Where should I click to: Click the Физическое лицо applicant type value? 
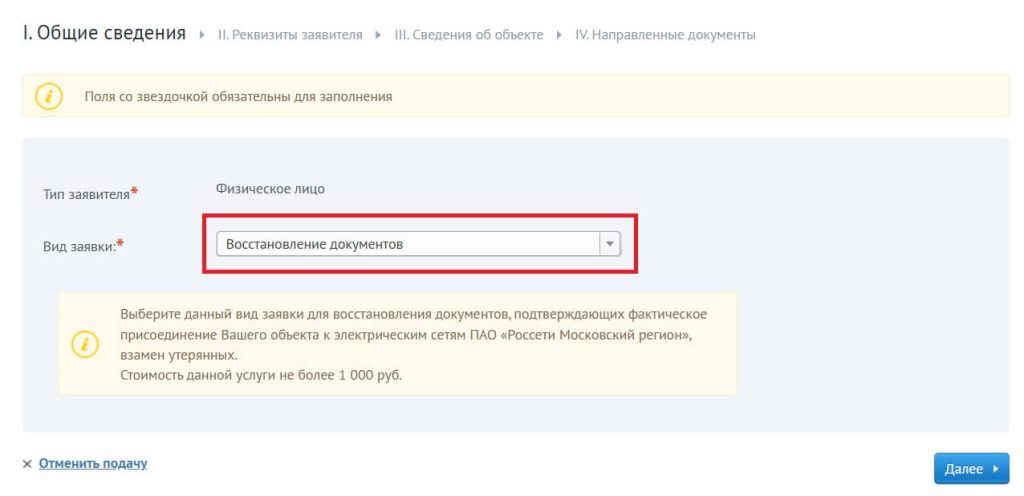[x=270, y=189]
